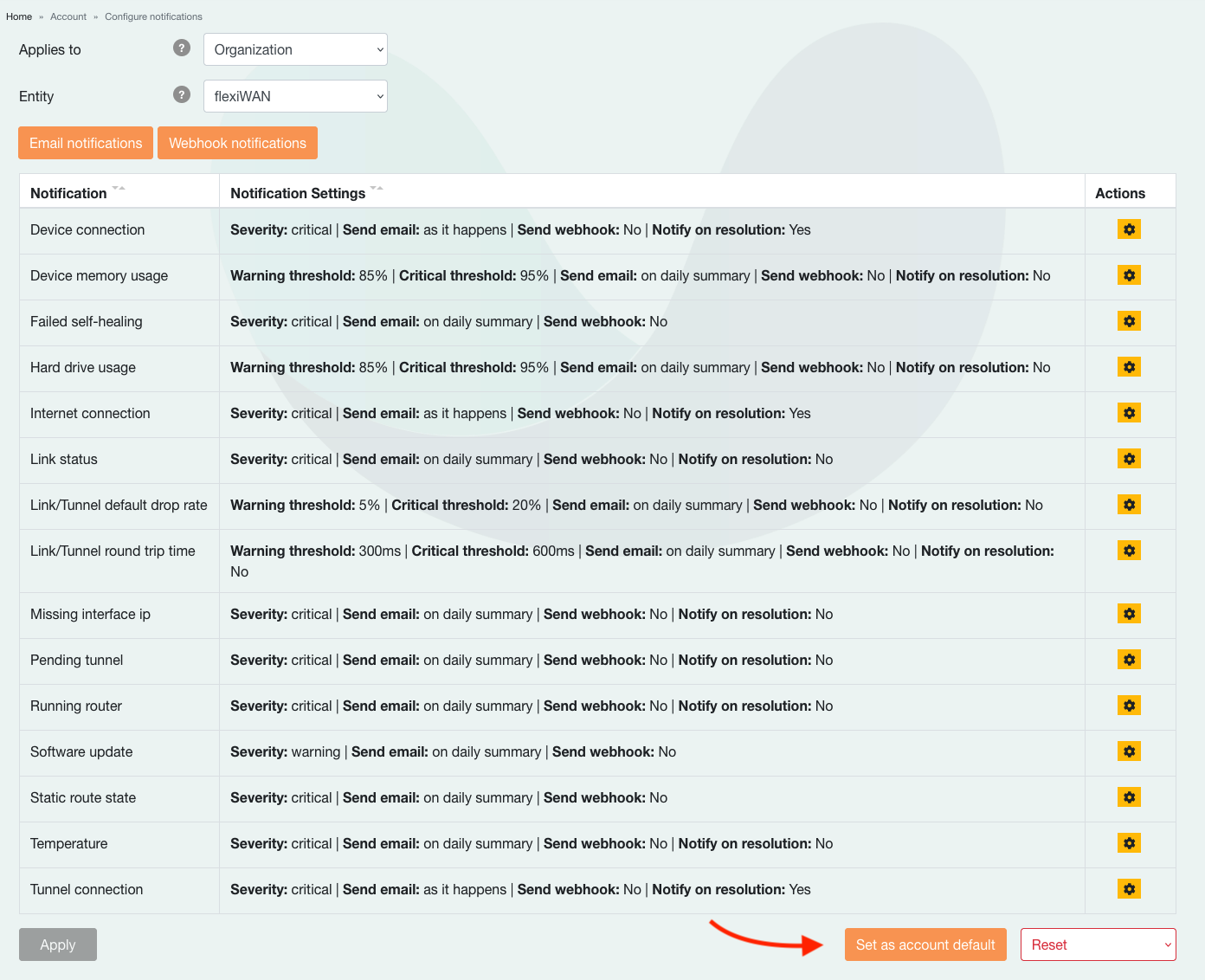
Task: Open settings gear for Link/Tunnel round trip time
Action: (x=1129, y=551)
